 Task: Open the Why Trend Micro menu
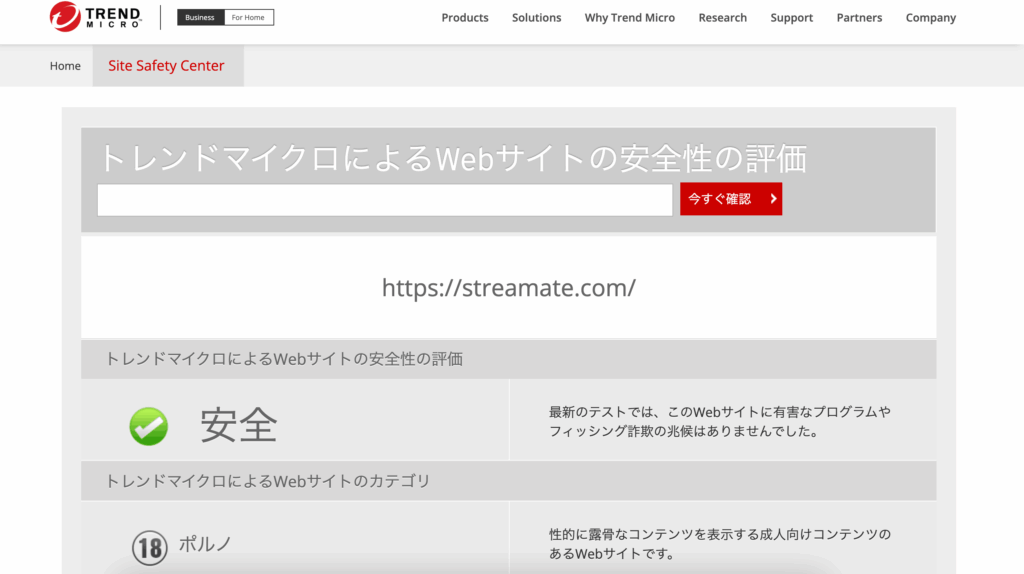630,18
